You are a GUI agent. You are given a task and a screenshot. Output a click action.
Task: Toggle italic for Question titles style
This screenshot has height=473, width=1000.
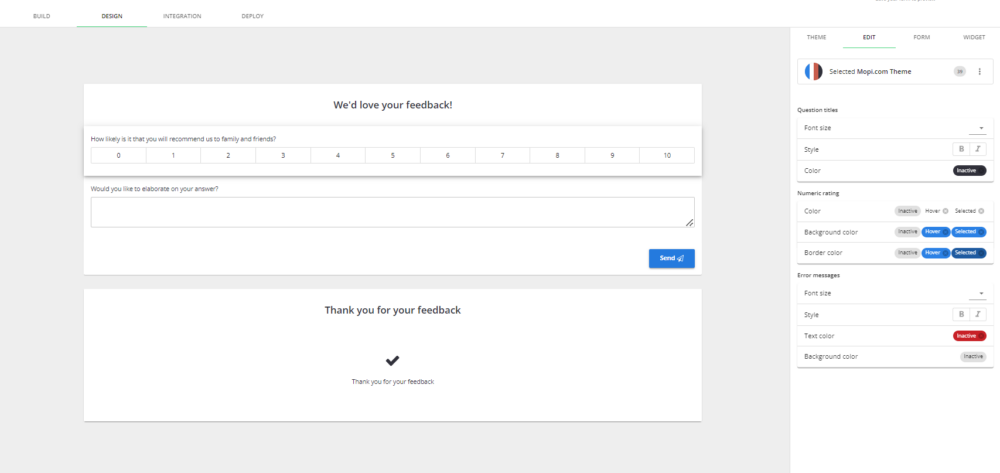click(978, 149)
